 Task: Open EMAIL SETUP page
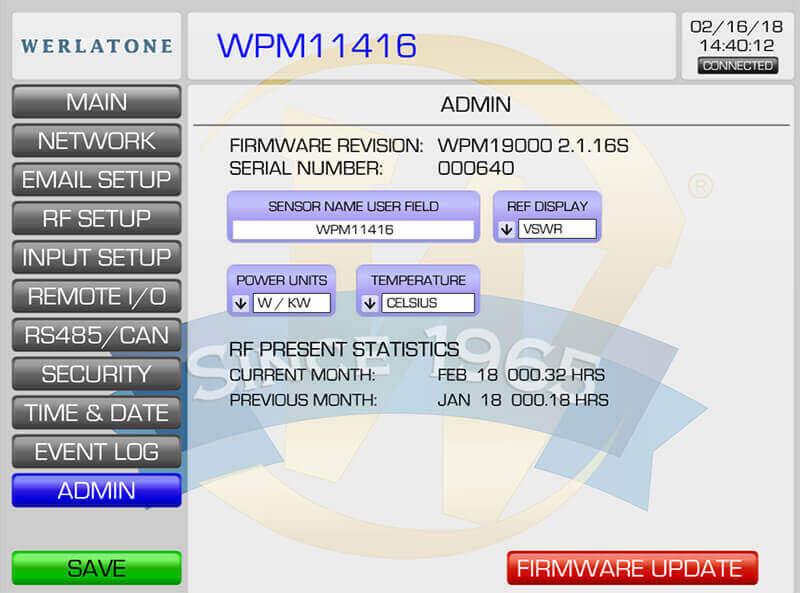pos(96,180)
